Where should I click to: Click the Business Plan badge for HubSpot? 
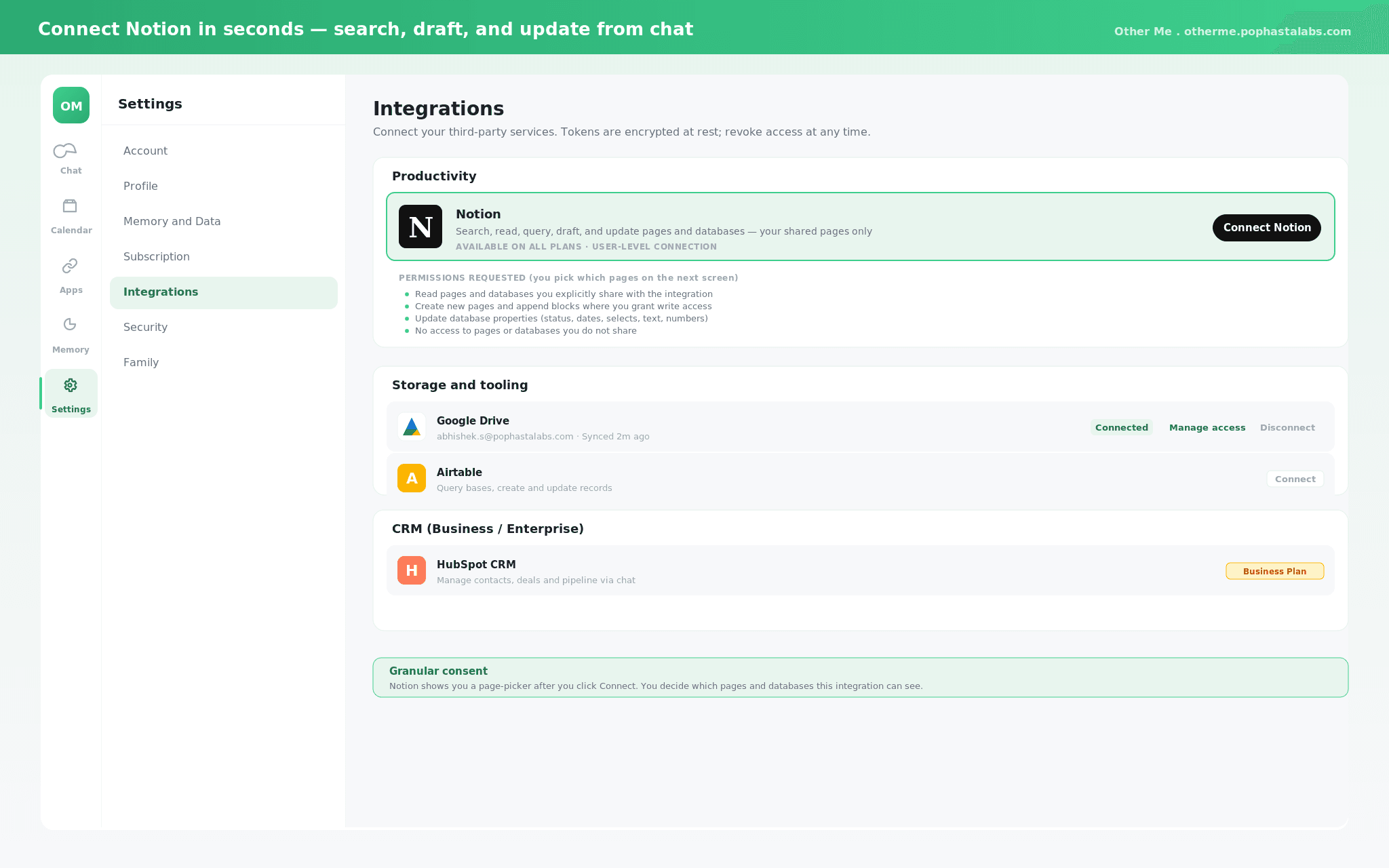pyautogui.click(x=1275, y=571)
